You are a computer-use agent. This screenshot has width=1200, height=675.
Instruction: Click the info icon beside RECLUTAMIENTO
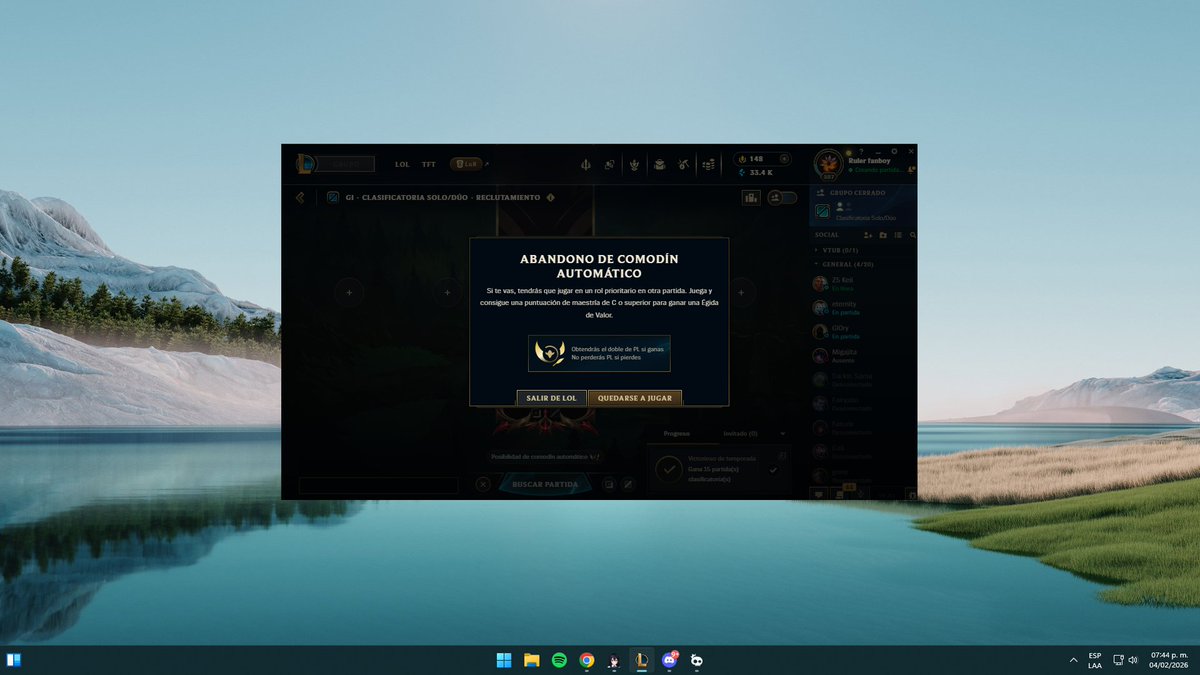tap(550, 197)
